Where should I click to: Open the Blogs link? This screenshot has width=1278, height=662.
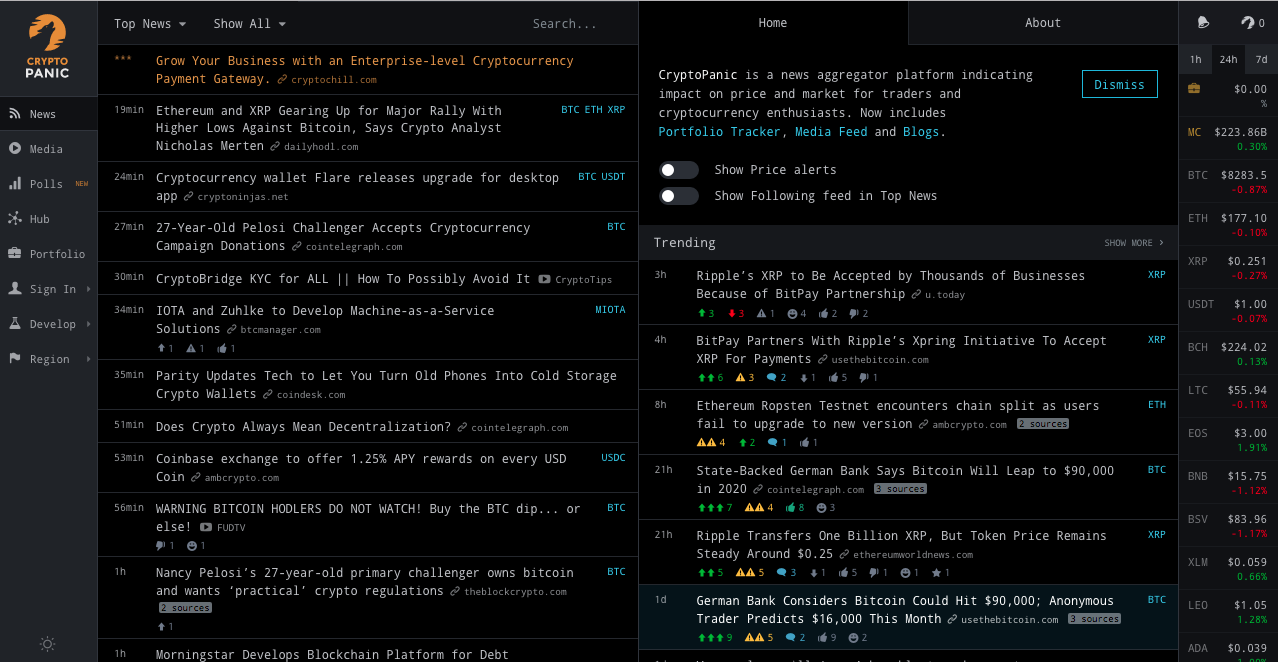pyautogui.click(x=921, y=132)
